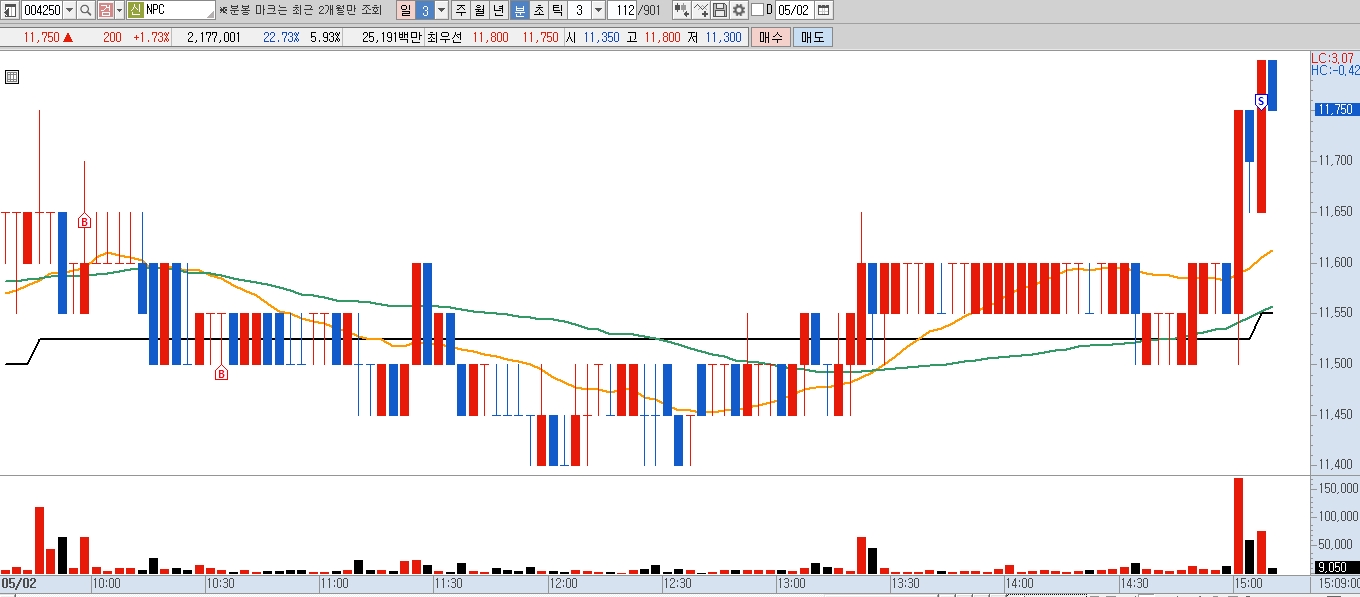Click the trade amount 25,191백만
The height and width of the screenshot is (597, 1360).
392,37
